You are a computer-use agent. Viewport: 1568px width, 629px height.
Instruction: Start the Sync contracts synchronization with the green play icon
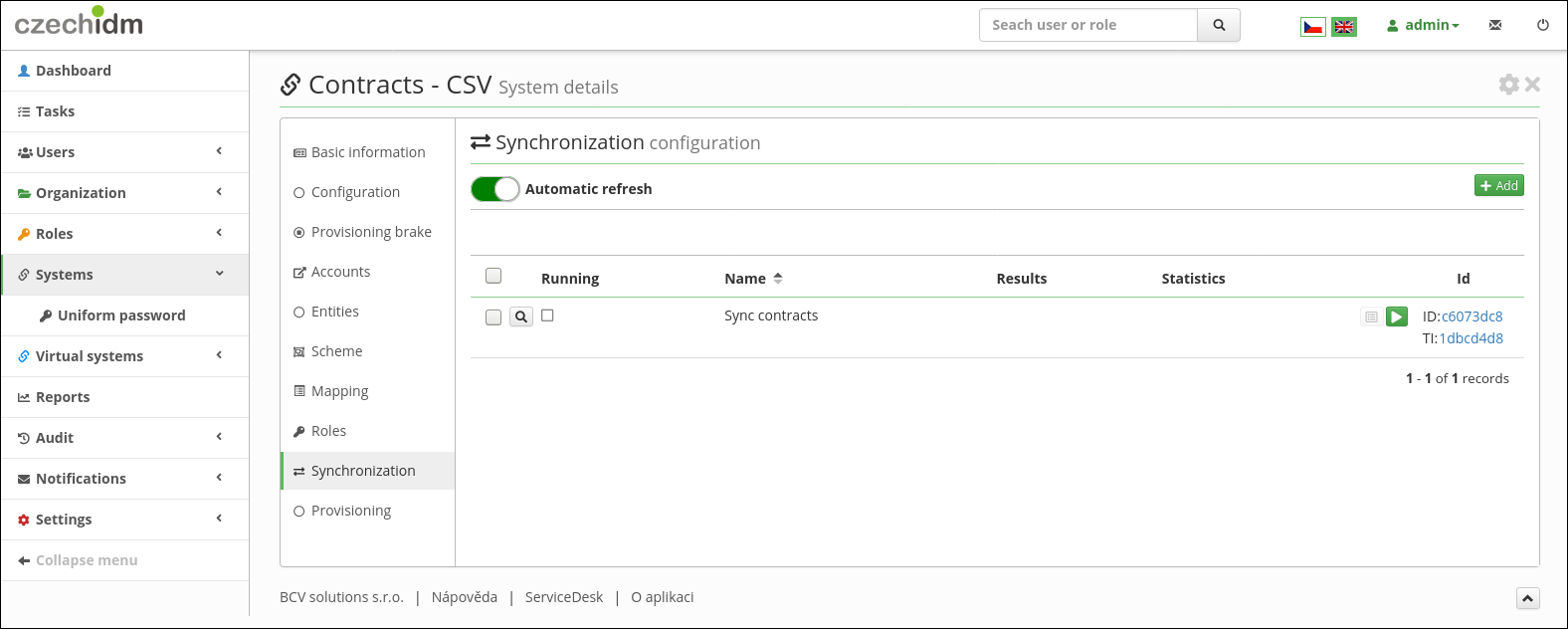point(1397,316)
